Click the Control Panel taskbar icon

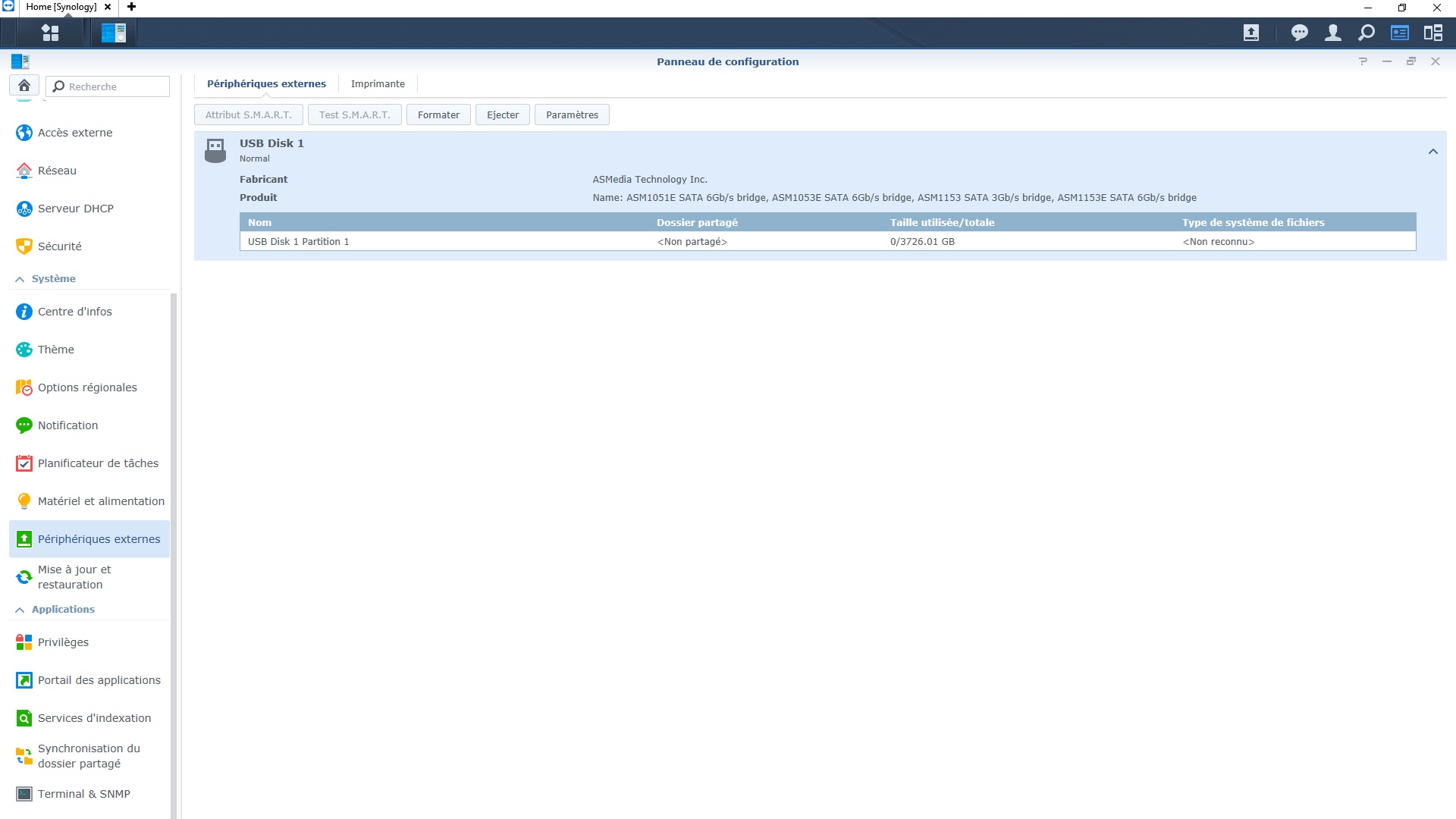point(114,33)
